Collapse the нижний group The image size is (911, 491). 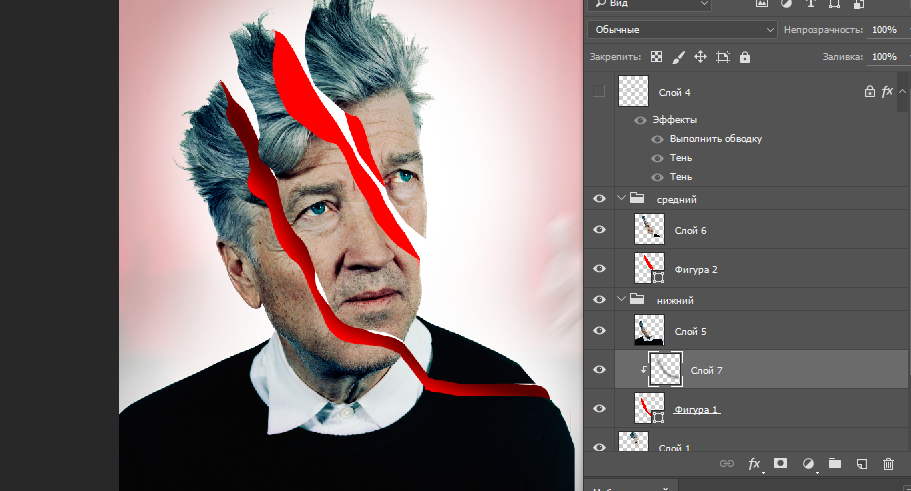(x=621, y=299)
